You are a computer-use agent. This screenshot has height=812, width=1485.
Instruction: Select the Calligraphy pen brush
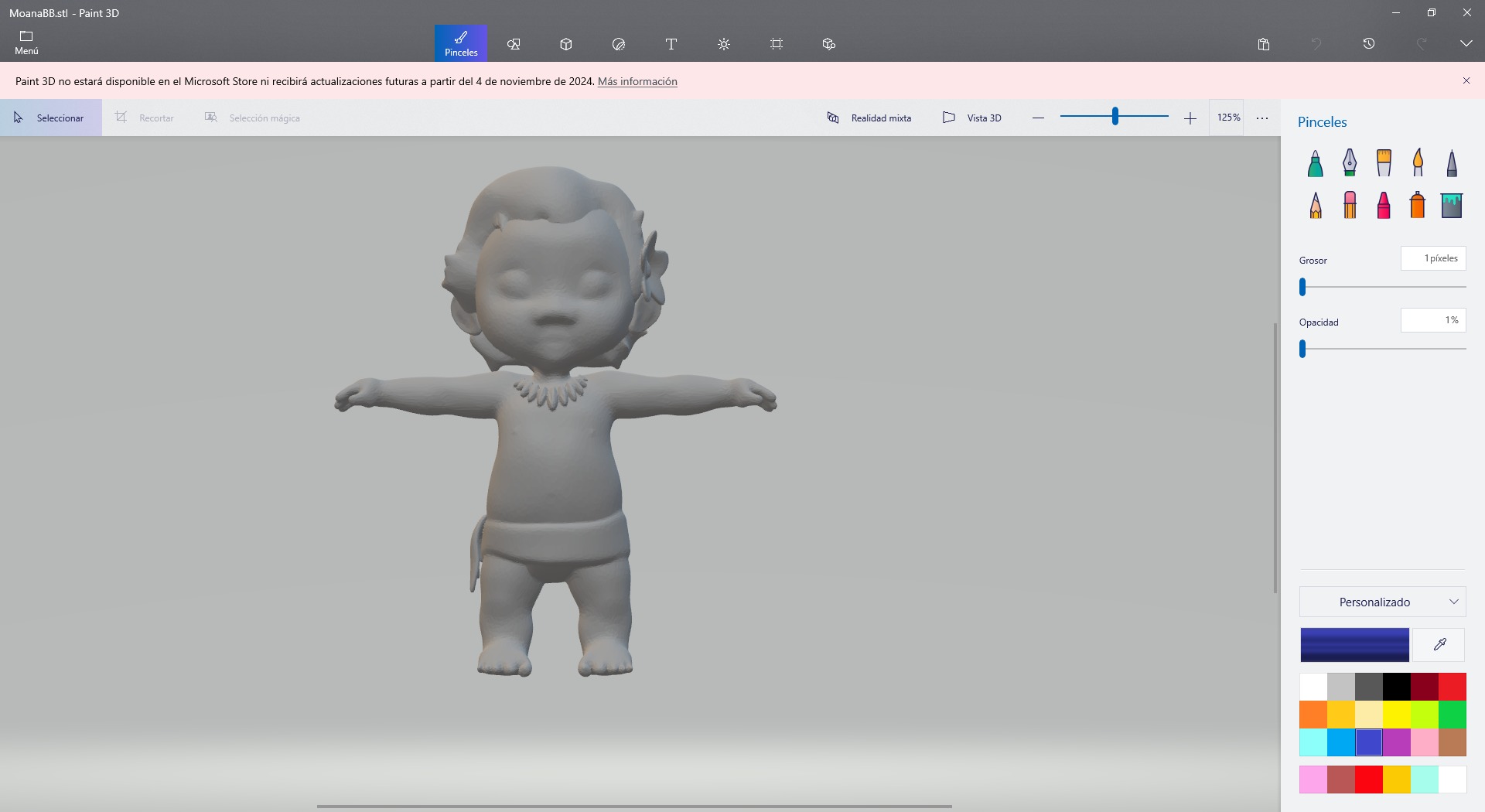click(x=1350, y=163)
